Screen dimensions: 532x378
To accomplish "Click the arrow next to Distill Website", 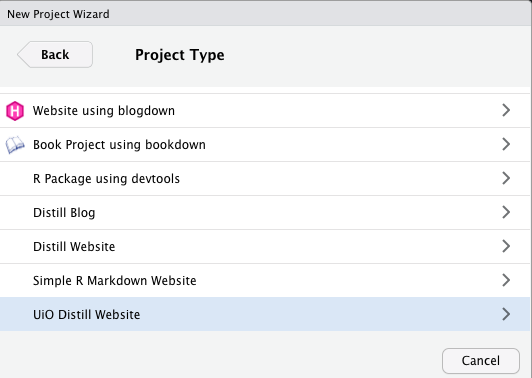I will (506, 246).
